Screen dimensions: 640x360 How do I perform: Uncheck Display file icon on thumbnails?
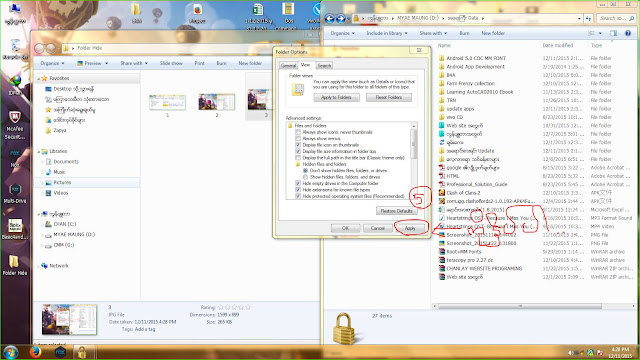(298, 145)
